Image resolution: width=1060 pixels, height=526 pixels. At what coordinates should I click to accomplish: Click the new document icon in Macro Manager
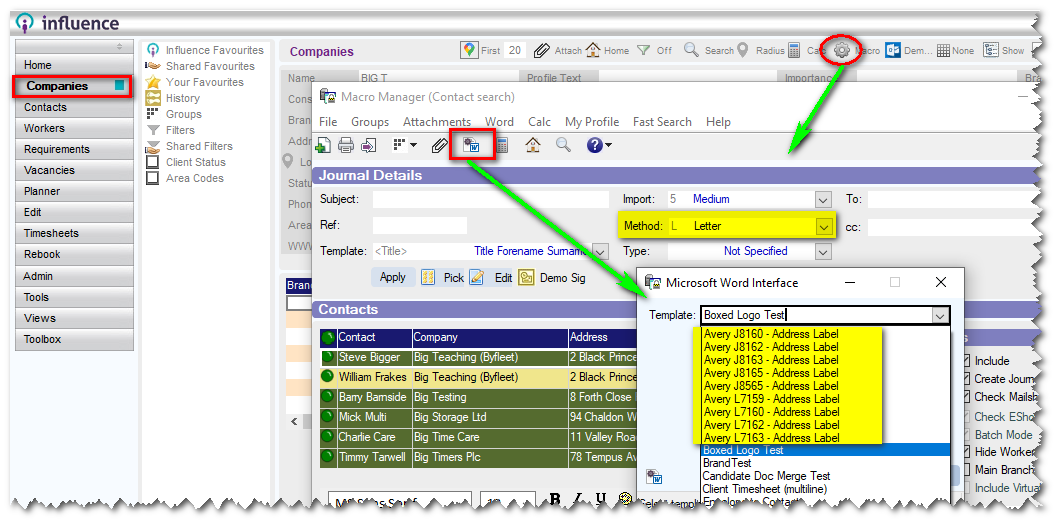tap(323, 145)
